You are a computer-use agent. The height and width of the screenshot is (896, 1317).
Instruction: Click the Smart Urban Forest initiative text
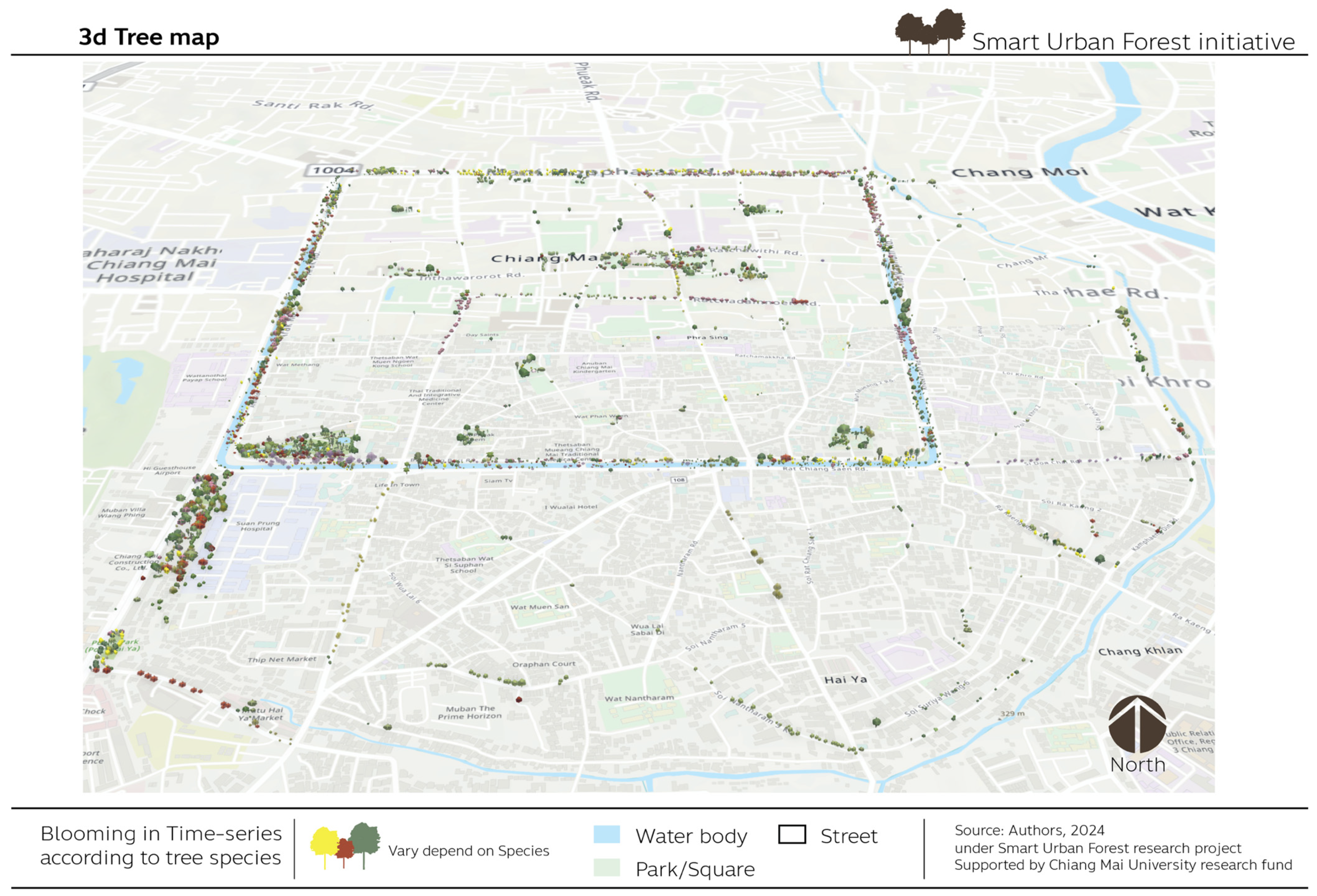click(1133, 42)
